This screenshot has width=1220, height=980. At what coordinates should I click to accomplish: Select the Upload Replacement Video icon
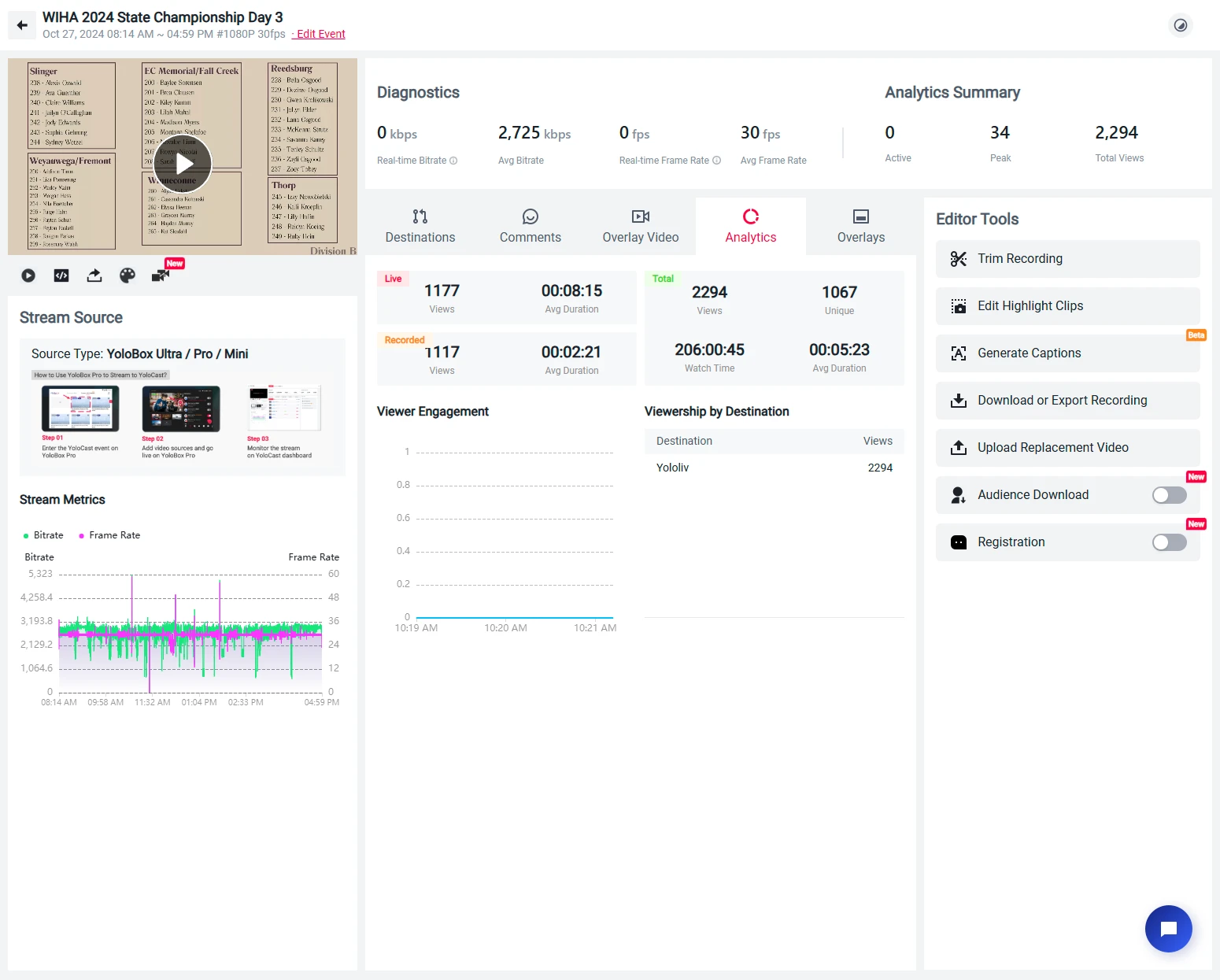pyautogui.click(x=959, y=448)
